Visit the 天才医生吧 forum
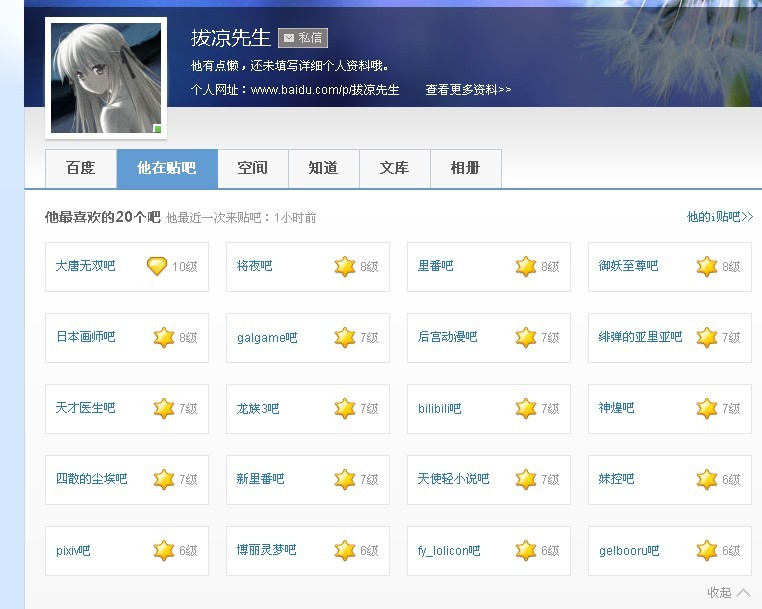Screen dimensions: 762x609 (x=85, y=408)
